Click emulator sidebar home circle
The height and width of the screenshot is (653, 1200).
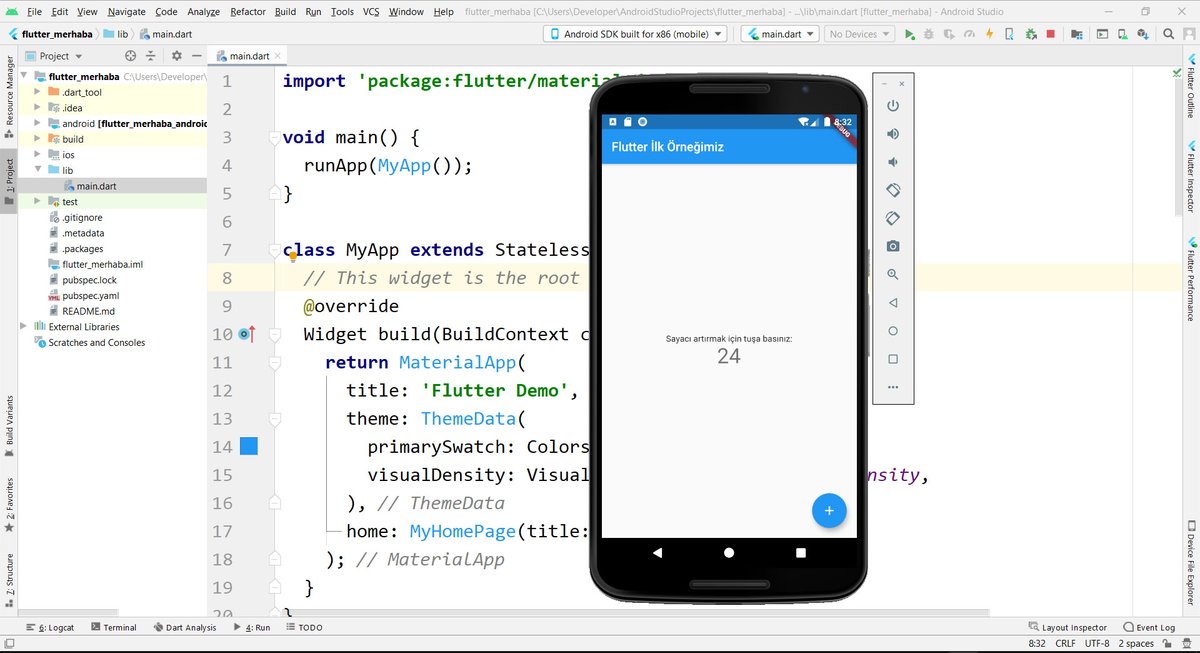(x=893, y=331)
